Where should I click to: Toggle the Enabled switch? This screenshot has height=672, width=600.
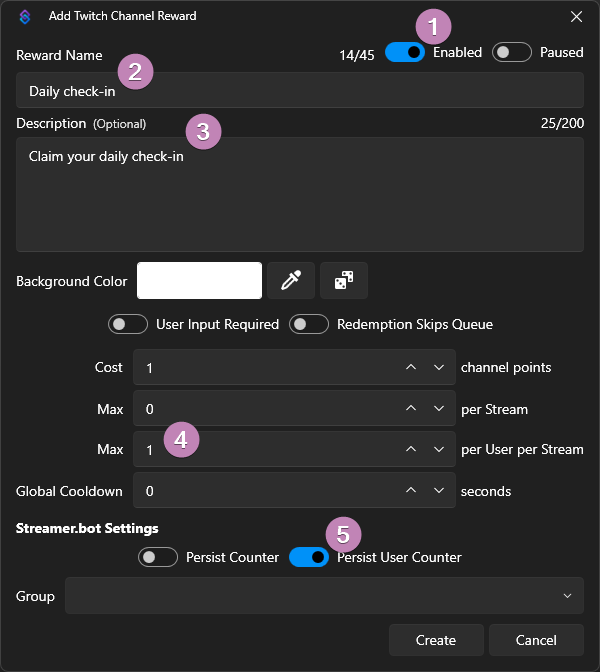click(405, 52)
